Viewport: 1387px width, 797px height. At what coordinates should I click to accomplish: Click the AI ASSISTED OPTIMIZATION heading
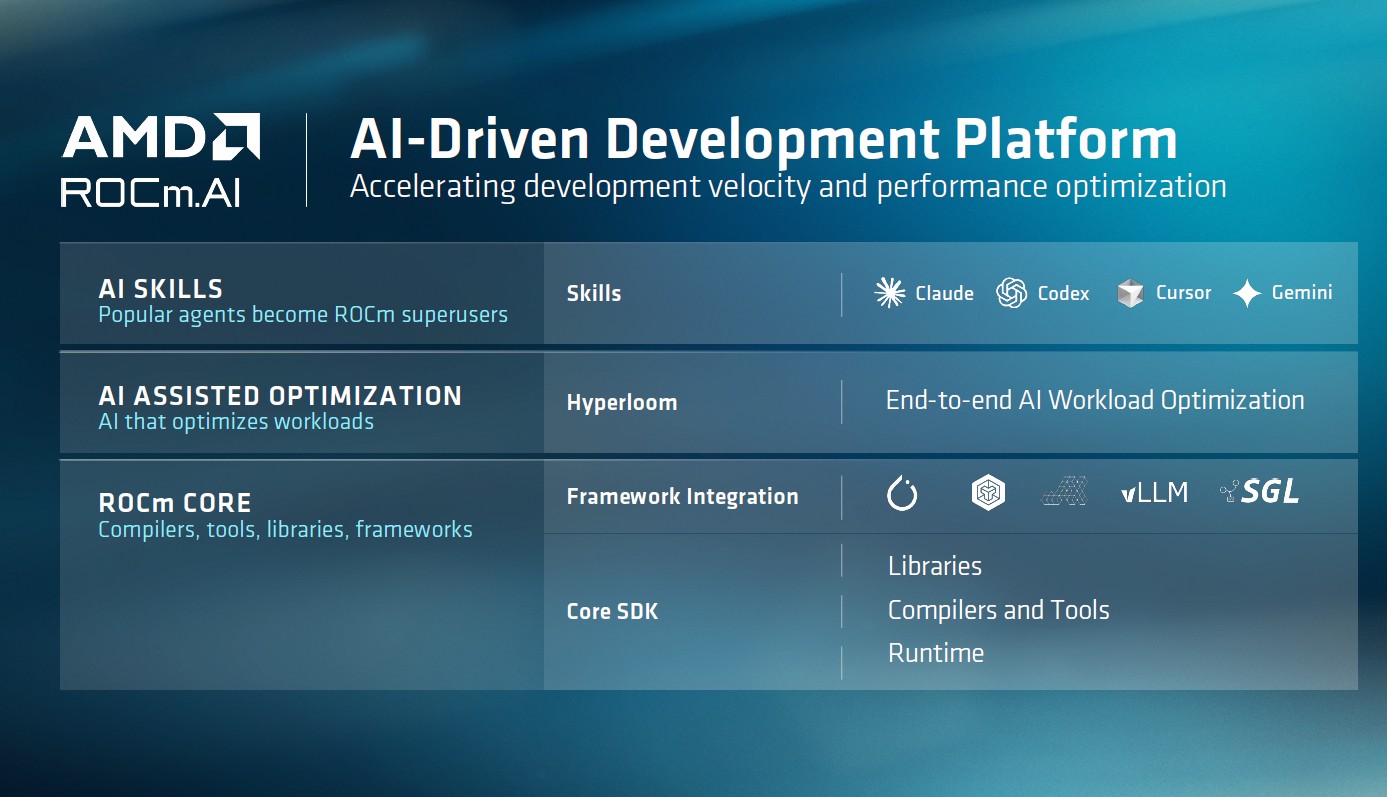(280, 396)
